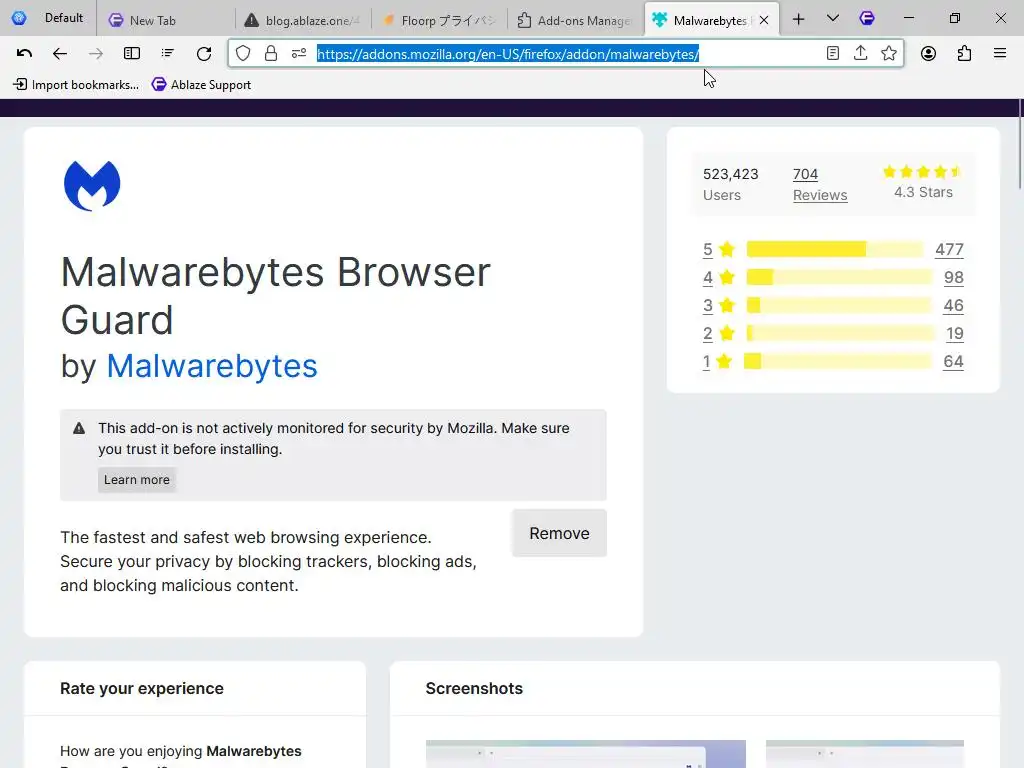Open the 64 one-star review count
The image size is (1024, 768).
point(953,362)
